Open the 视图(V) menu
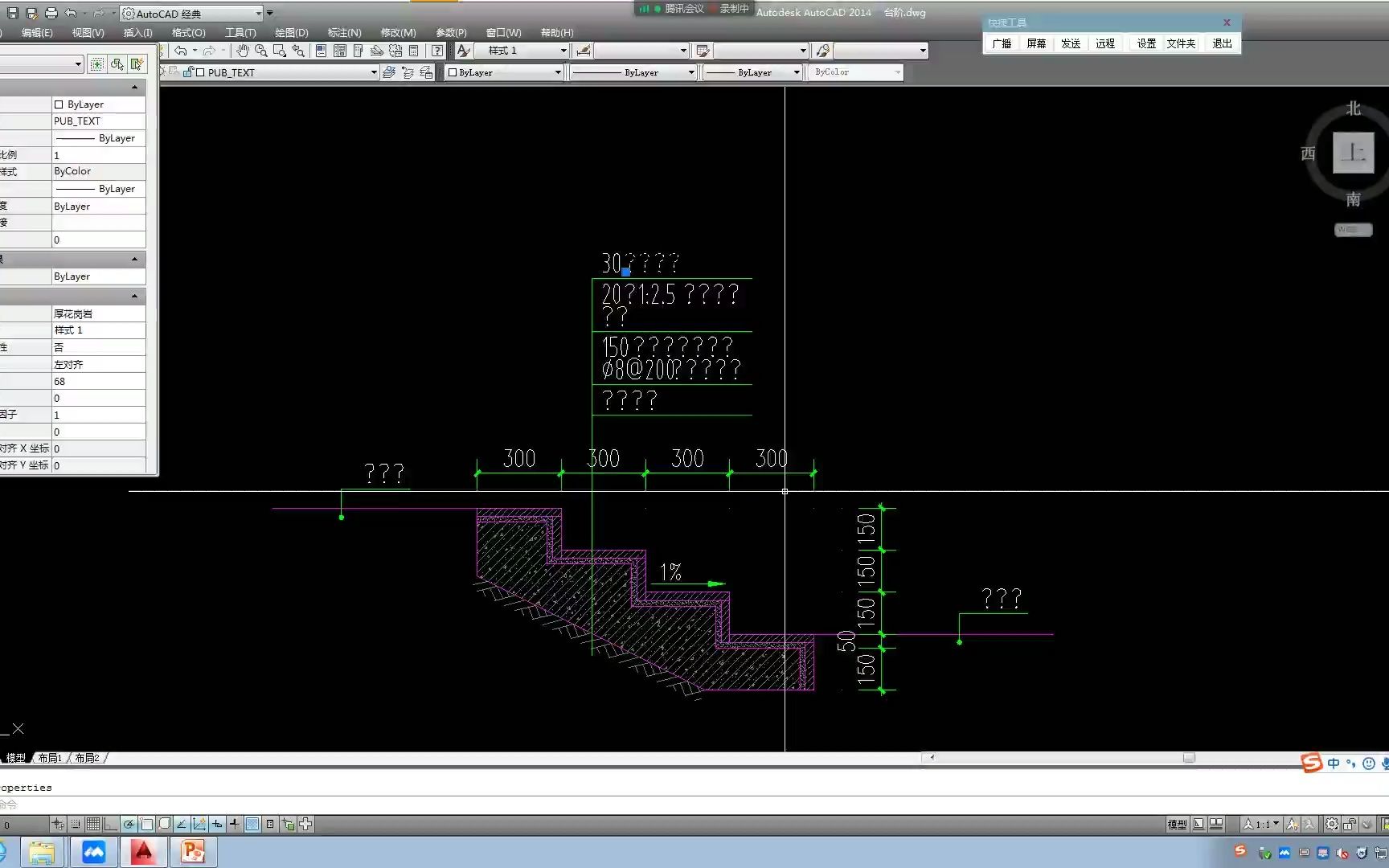Image resolution: width=1389 pixels, height=868 pixels. [88, 32]
